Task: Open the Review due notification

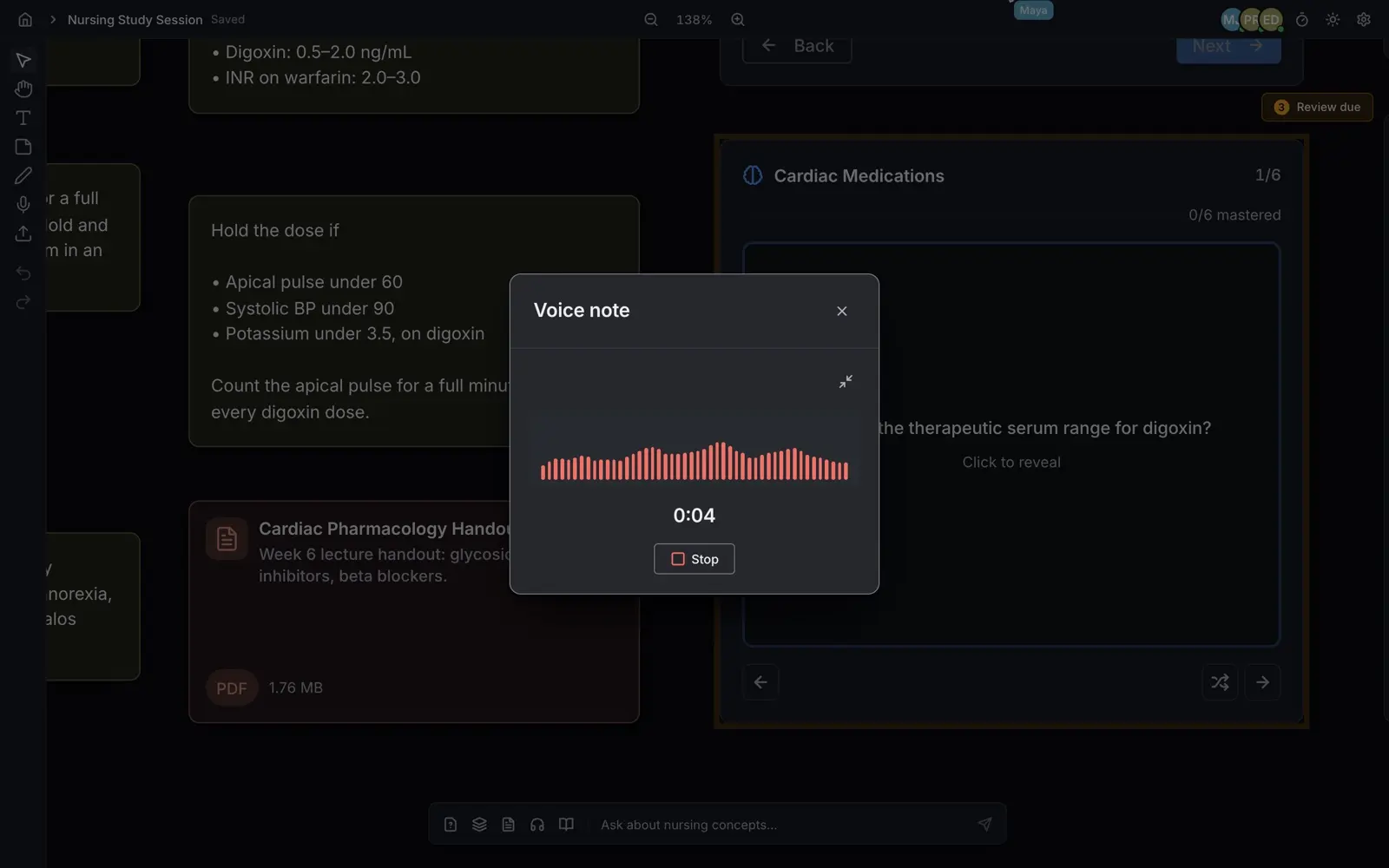Action: click(x=1317, y=107)
